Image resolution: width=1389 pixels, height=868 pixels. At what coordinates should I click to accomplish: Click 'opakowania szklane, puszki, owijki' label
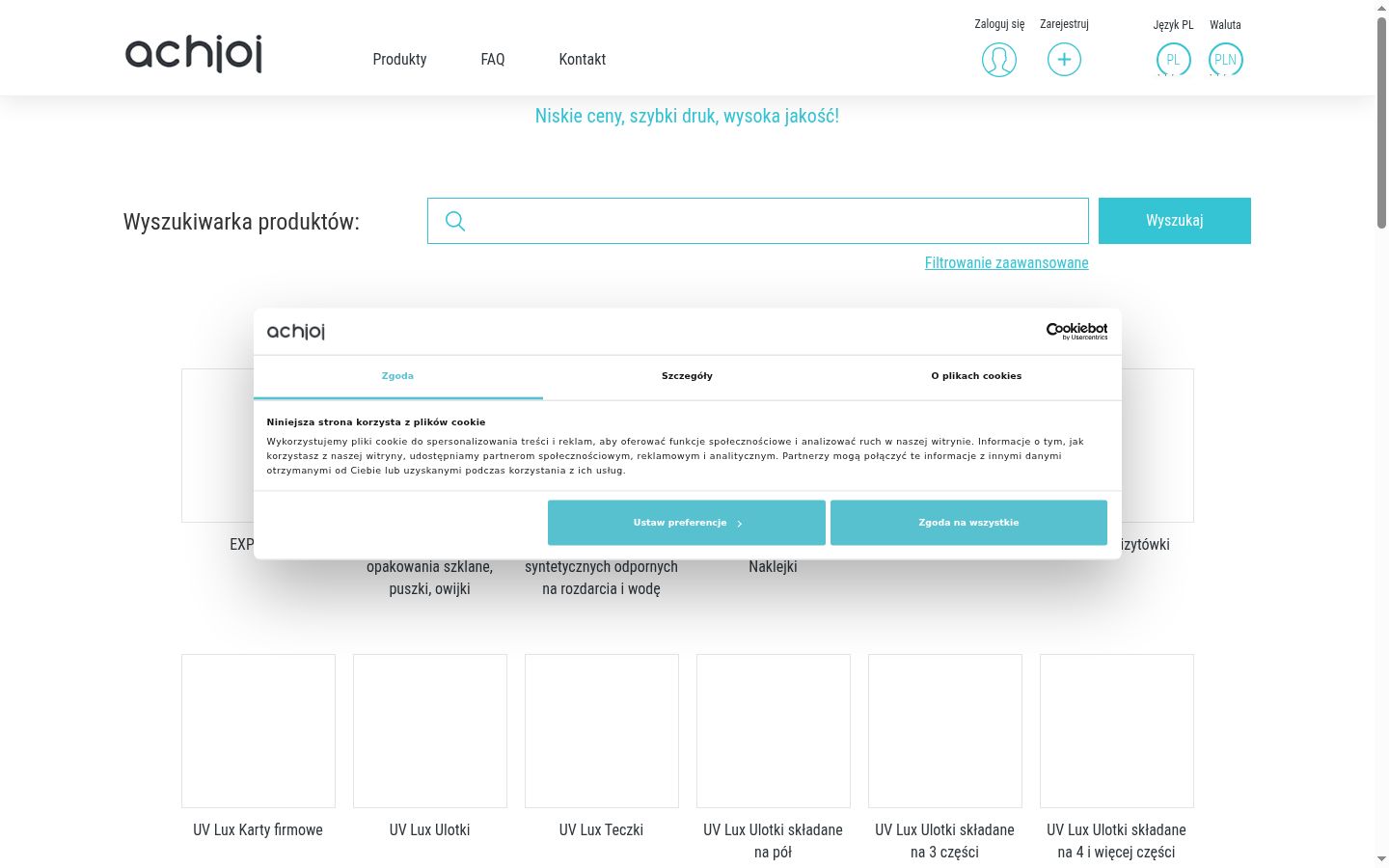[429, 578]
